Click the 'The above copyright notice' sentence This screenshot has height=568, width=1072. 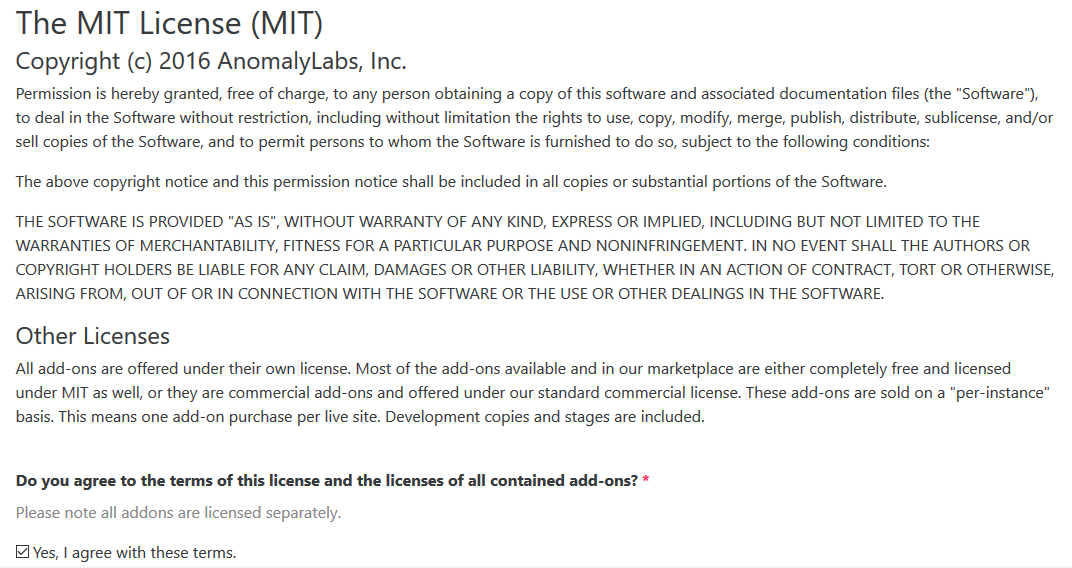tap(451, 182)
